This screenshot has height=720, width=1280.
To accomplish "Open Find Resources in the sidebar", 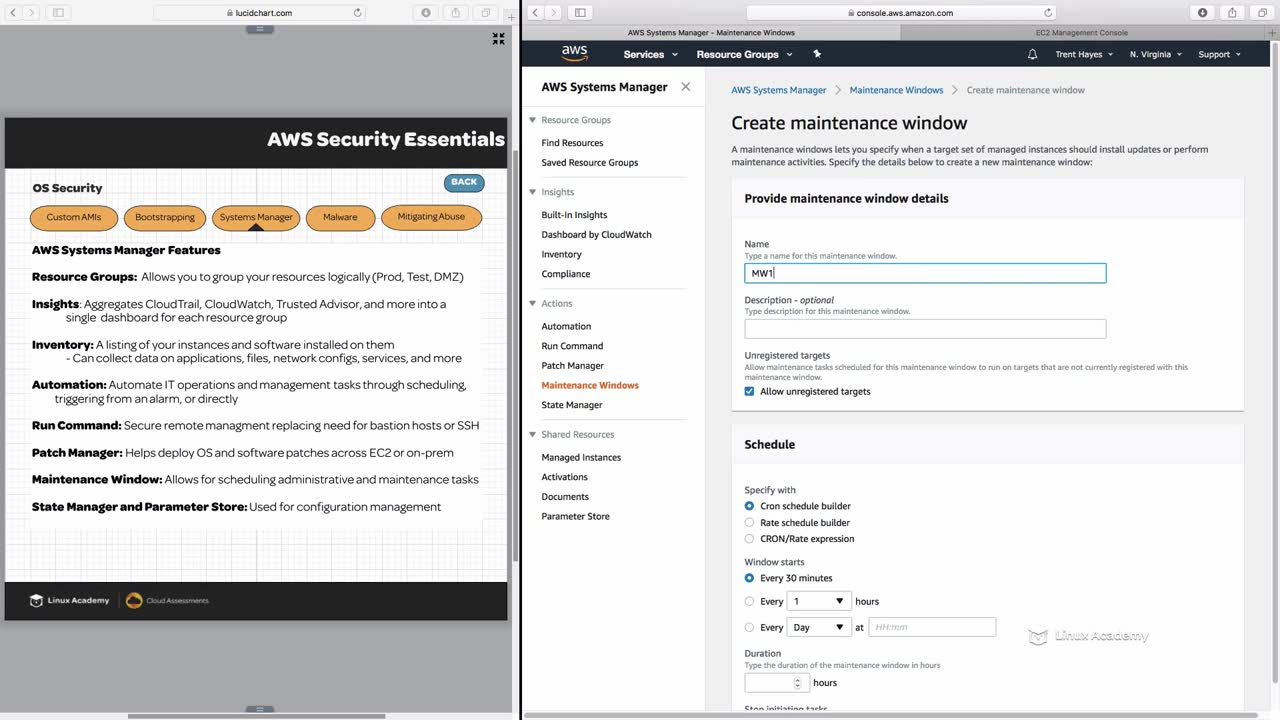I will click(x=572, y=143).
